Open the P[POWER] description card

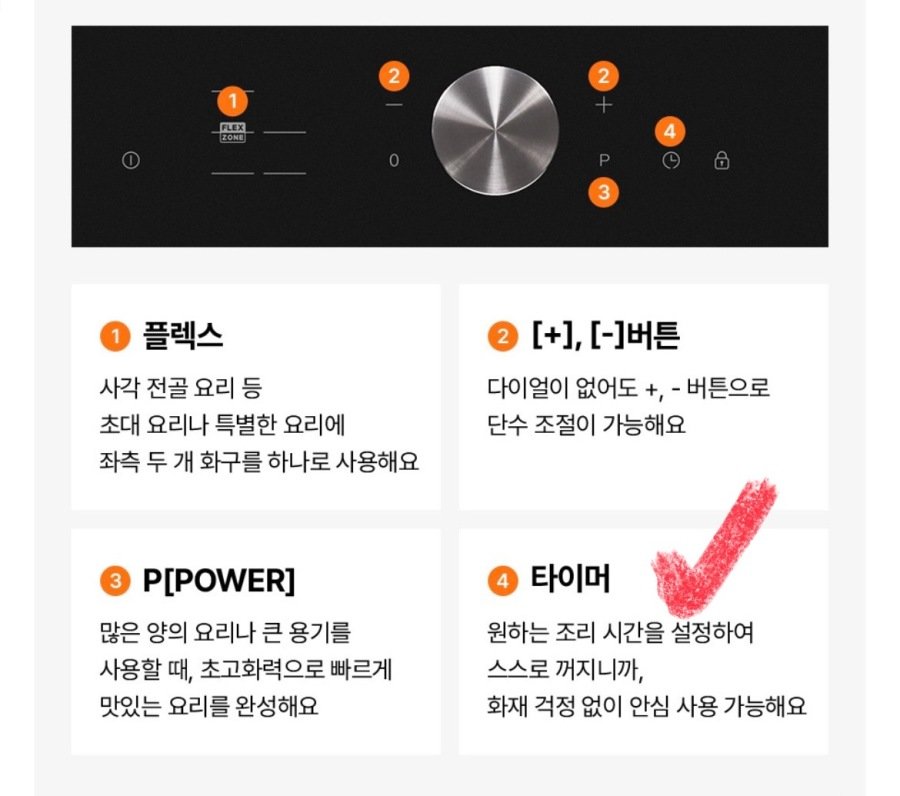(256, 642)
